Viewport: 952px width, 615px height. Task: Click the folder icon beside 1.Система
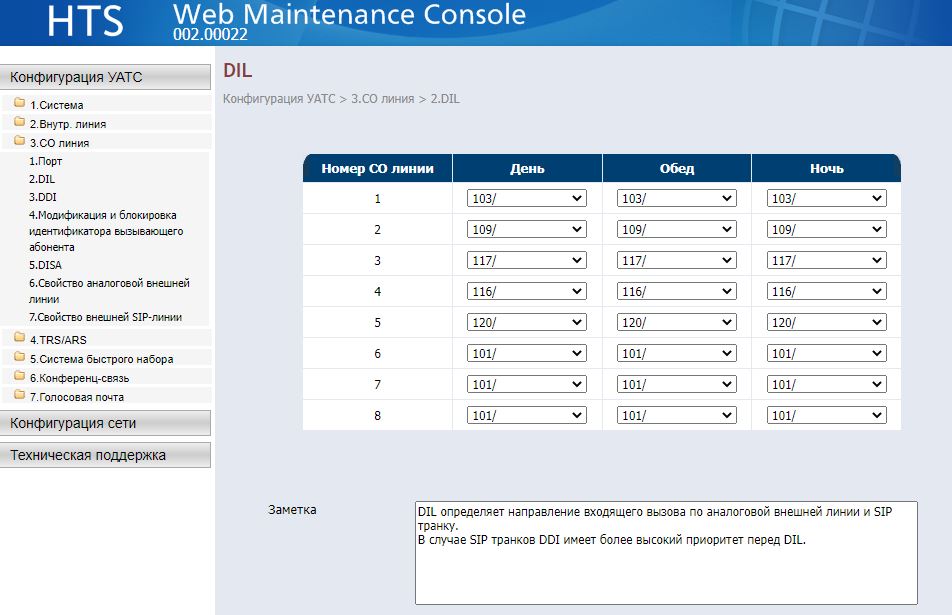(19, 103)
